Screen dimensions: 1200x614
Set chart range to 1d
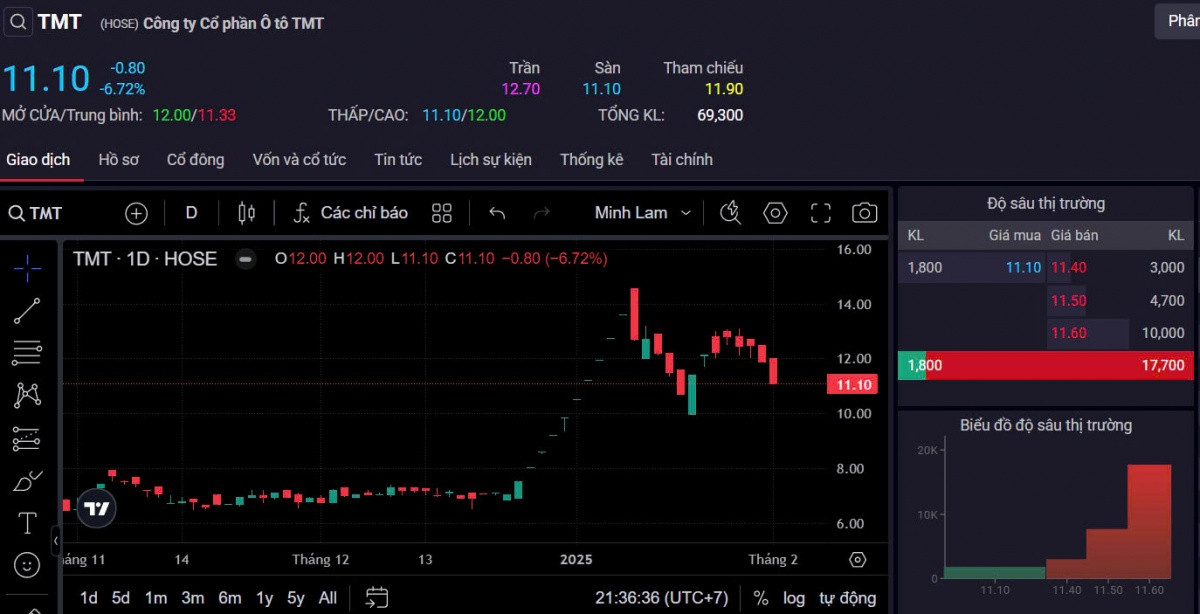tap(89, 598)
